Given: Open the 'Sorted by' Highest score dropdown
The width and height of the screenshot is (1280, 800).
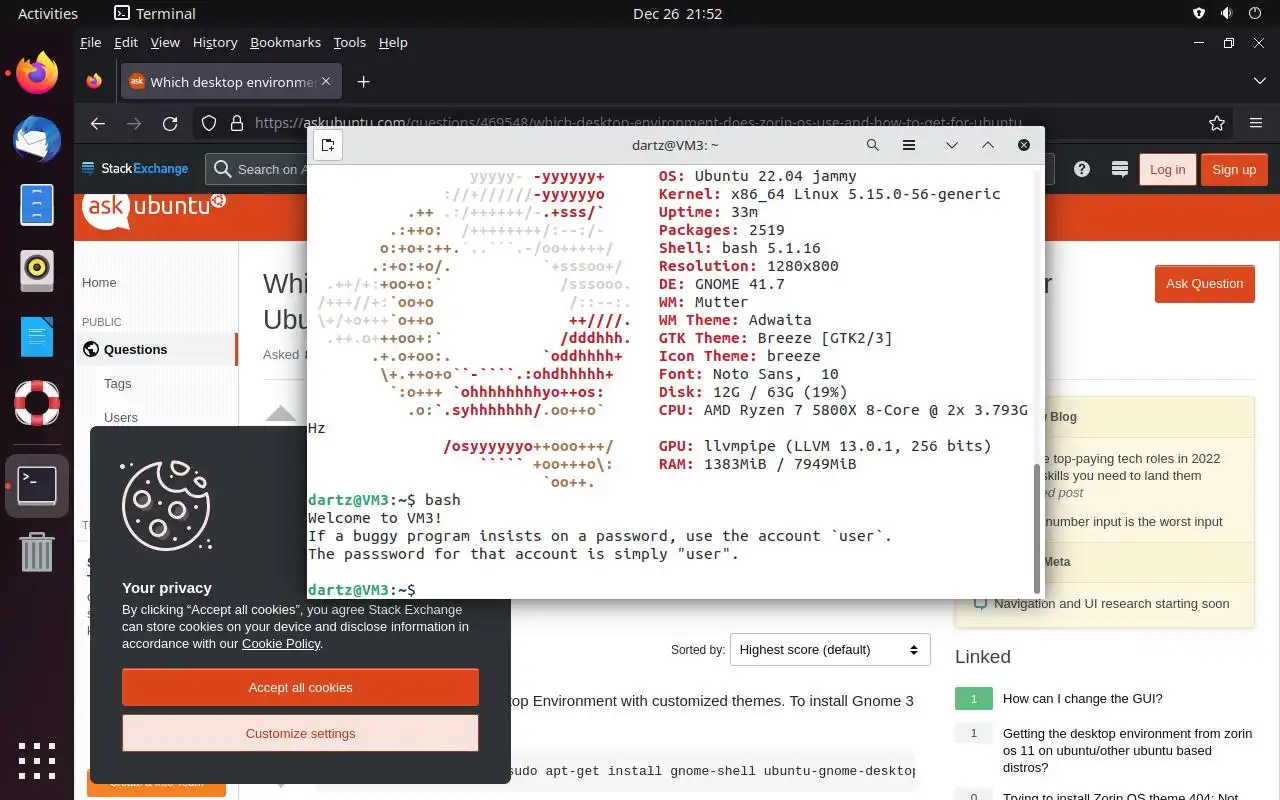Looking at the screenshot, I should [x=830, y=650].
